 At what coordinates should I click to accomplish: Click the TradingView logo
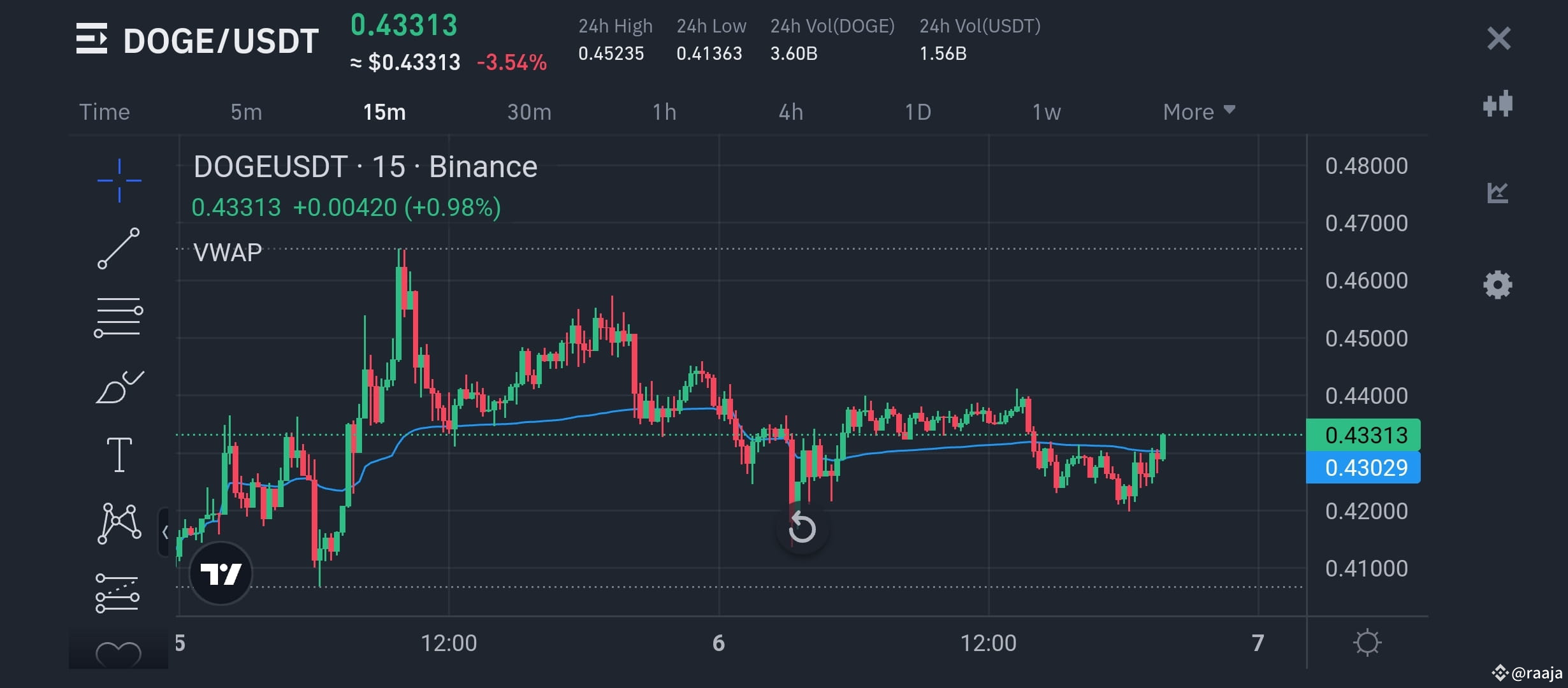pos(220,573)
